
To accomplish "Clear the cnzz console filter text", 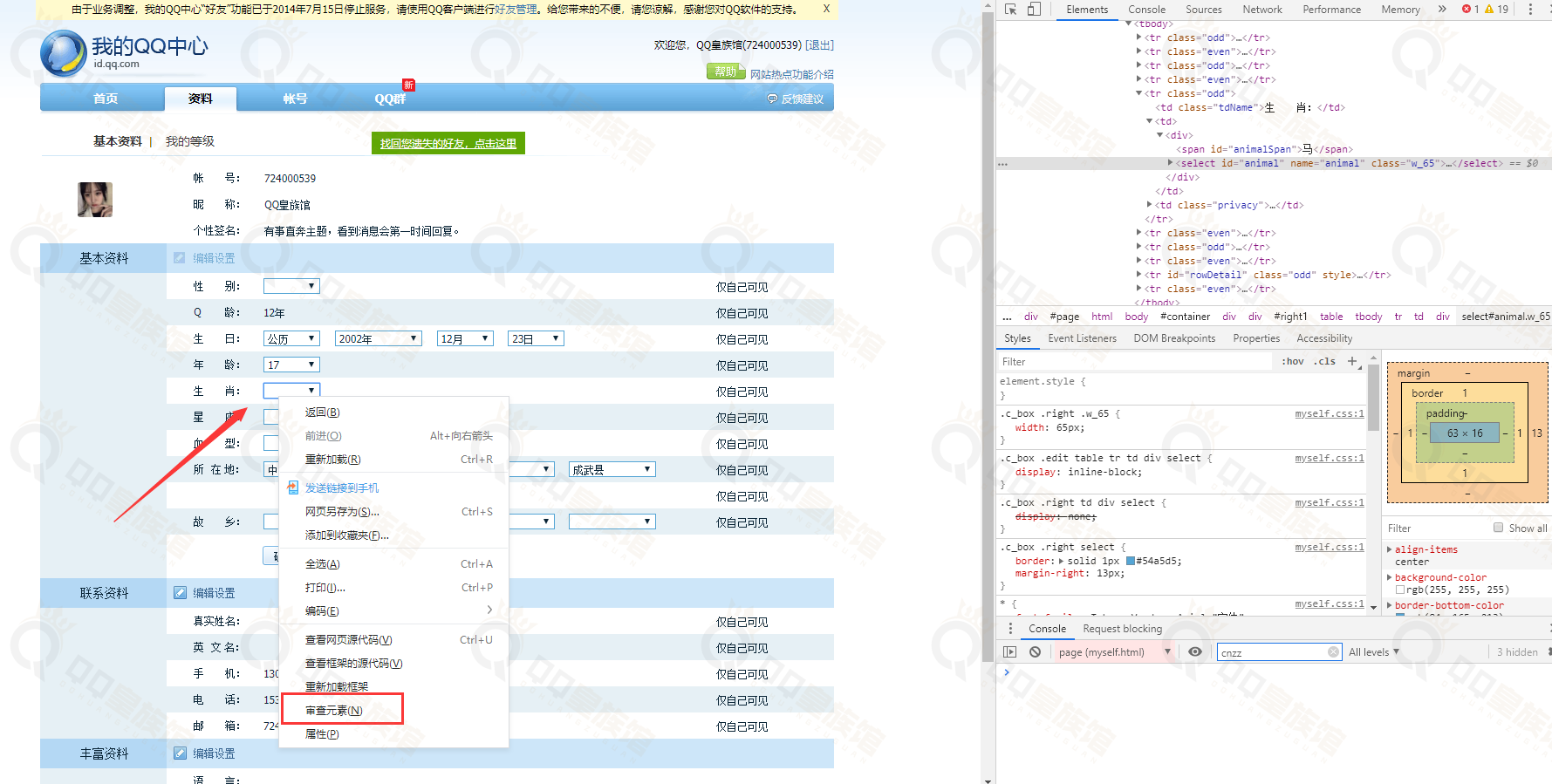I will tap(1333, 652).
